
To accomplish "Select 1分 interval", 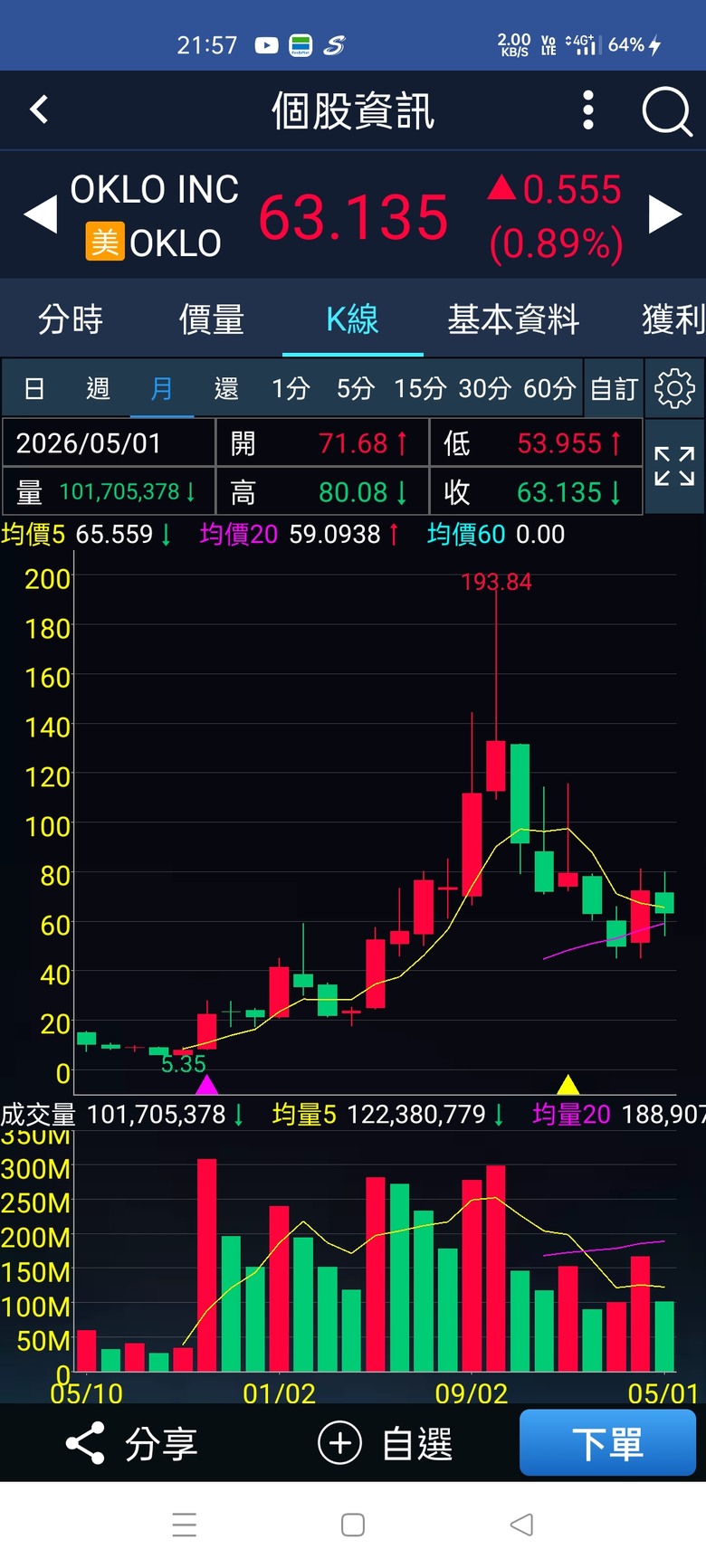I will [x=291, y=389].
